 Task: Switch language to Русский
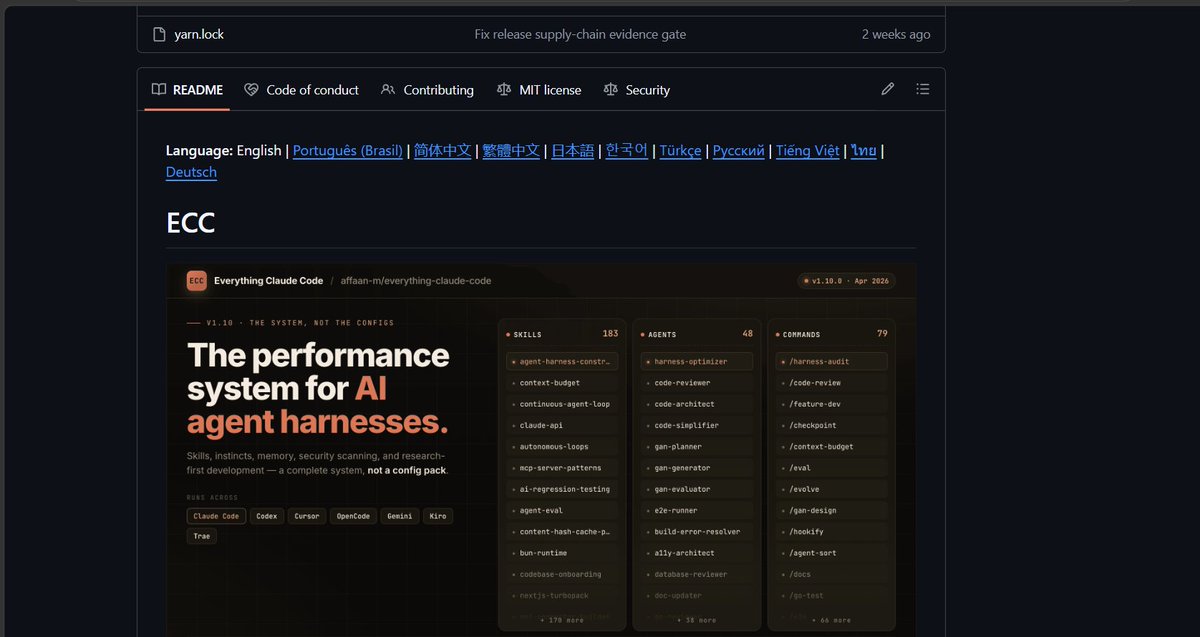pos(739,151)
